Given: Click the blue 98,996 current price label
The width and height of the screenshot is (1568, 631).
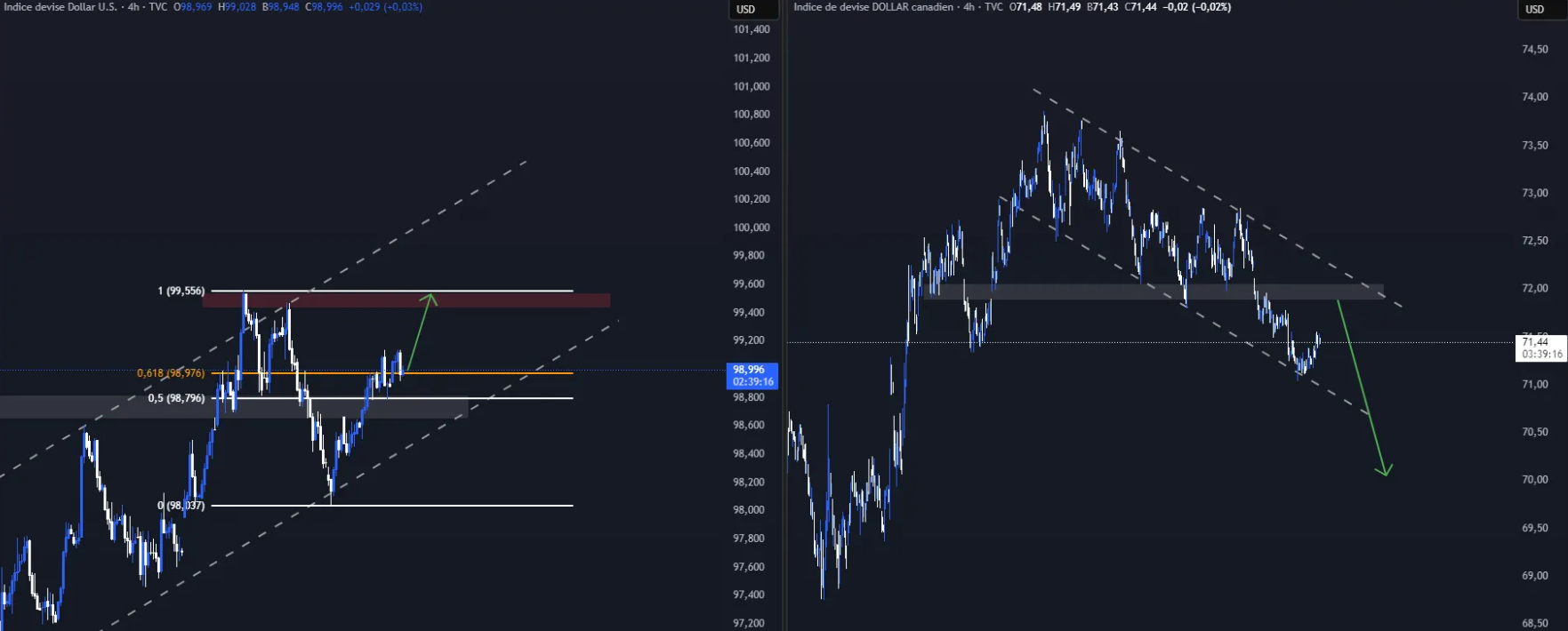Looking at the screenshot, I should pos(752,375).
